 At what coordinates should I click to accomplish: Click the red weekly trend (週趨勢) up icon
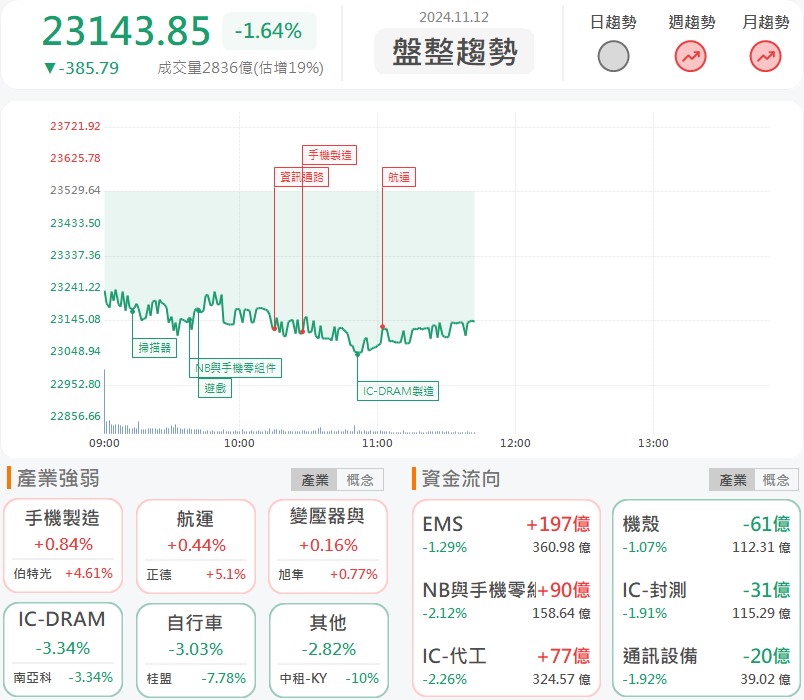tap(690, 56)
